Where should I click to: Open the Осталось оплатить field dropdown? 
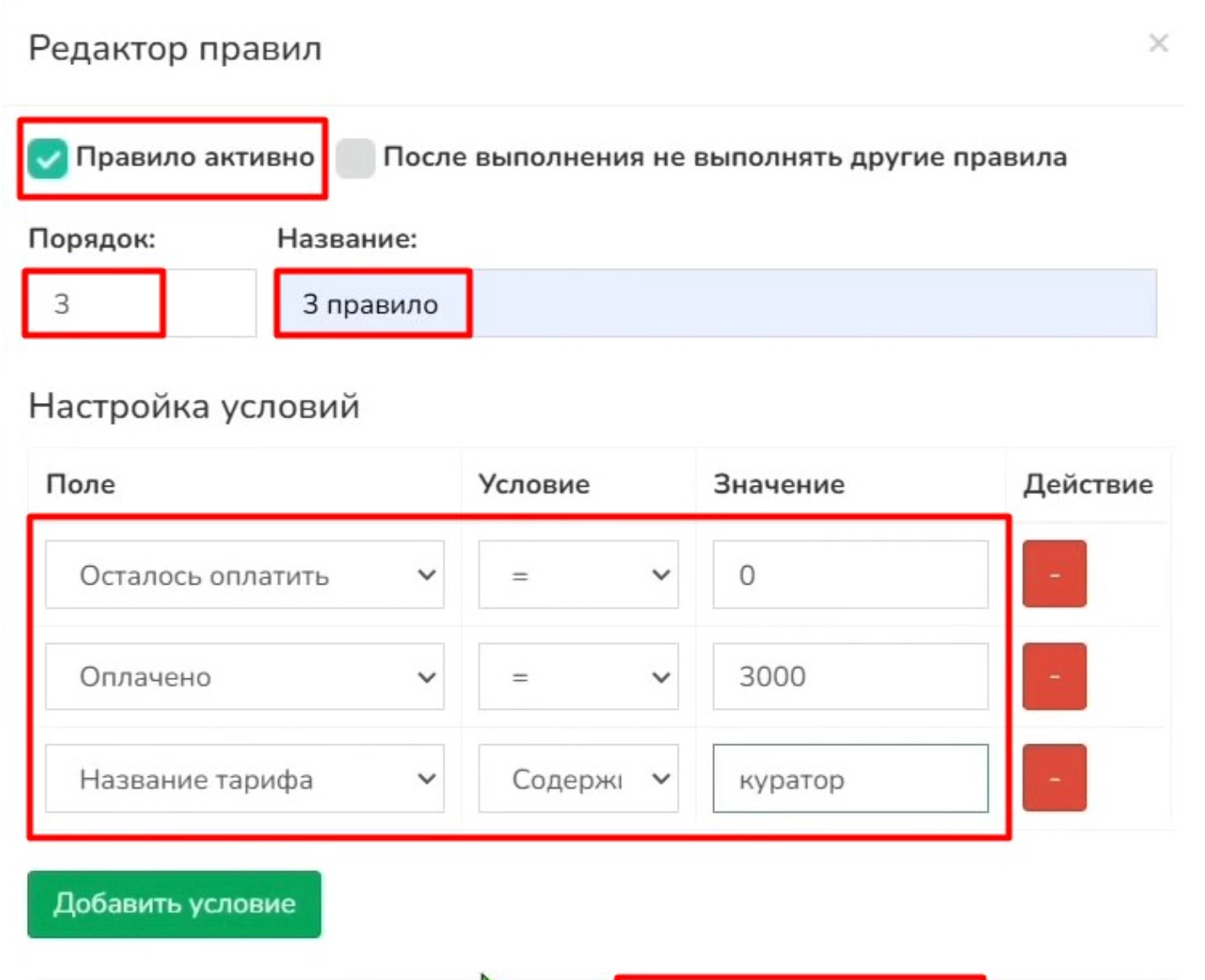tap(244, 575)
